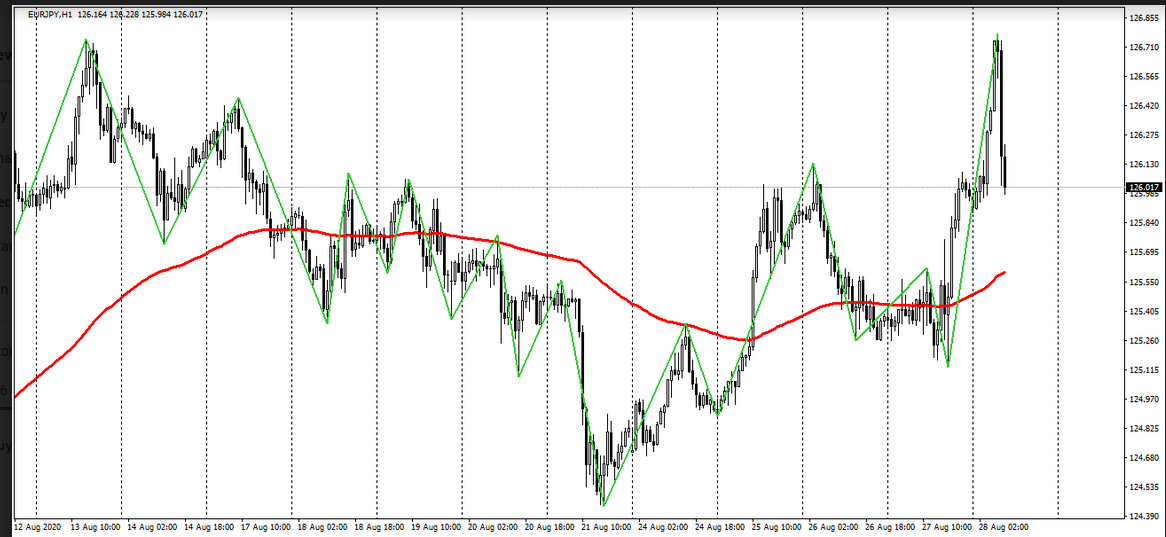Click the ZigZag trough near 27 Aug 10:00

pos(947,366)
